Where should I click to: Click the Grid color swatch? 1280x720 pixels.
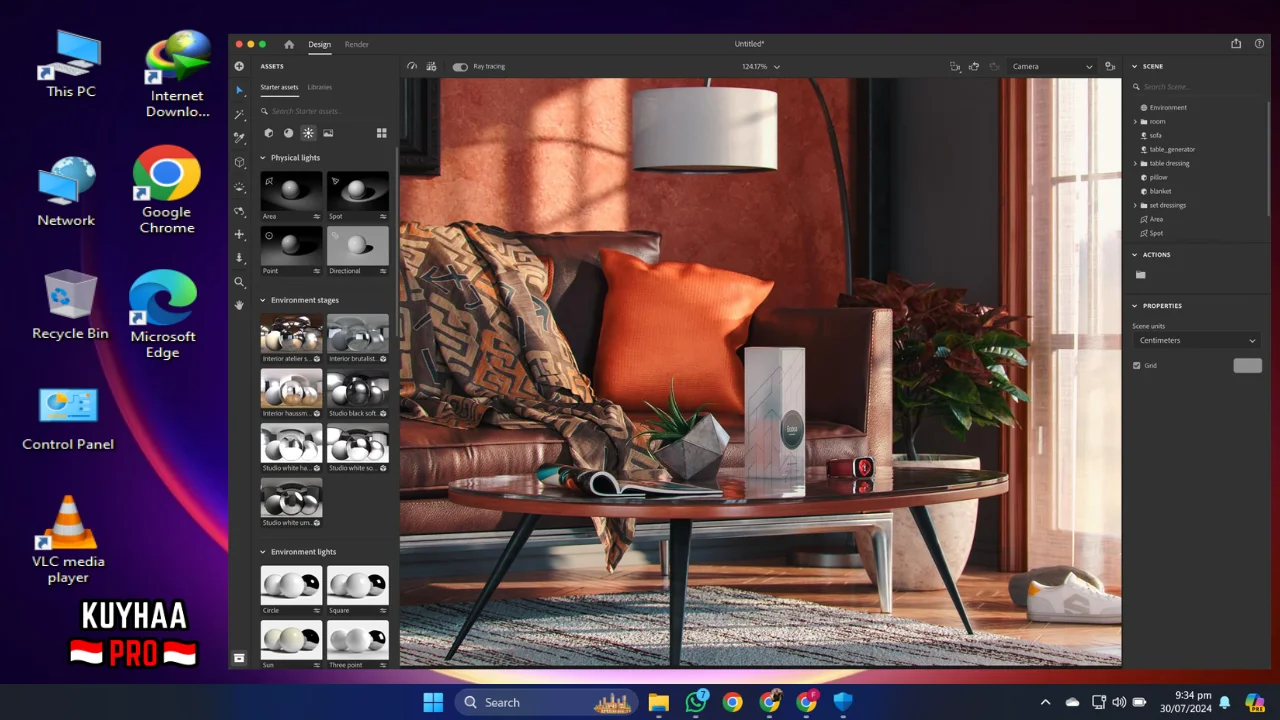click(x=1247, y=366)
